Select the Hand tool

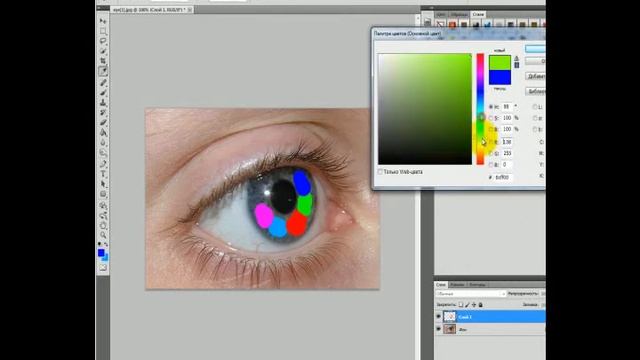pyautogui.click(x=103, y=225)
